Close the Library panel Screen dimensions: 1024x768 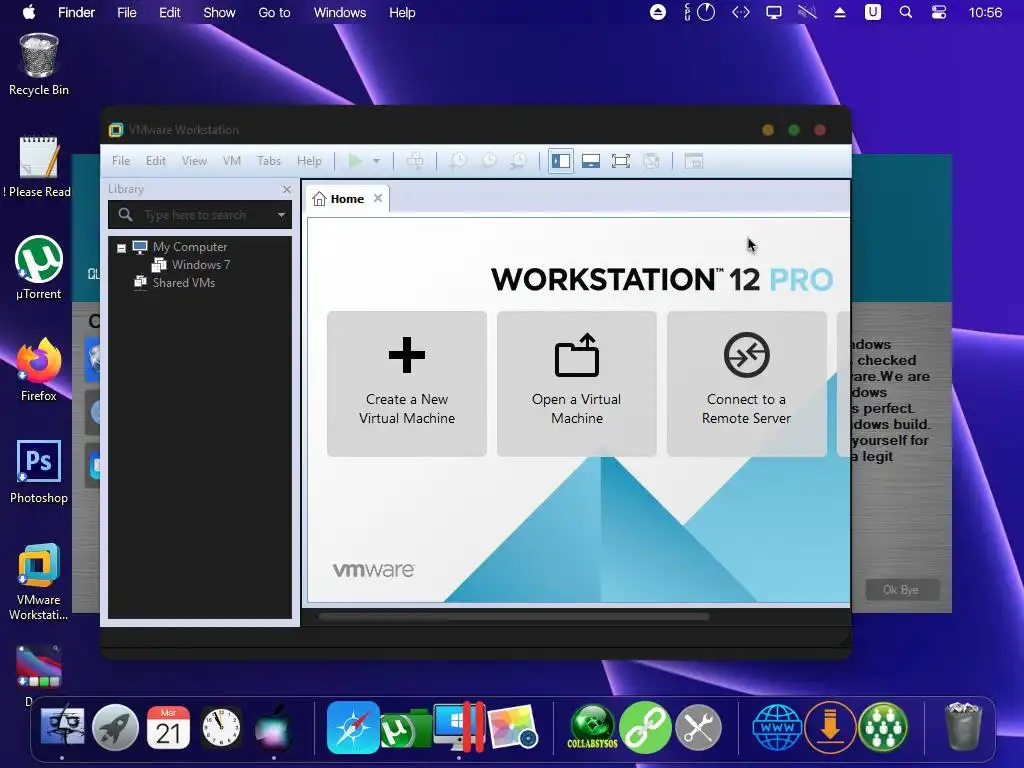coord(287,189)
